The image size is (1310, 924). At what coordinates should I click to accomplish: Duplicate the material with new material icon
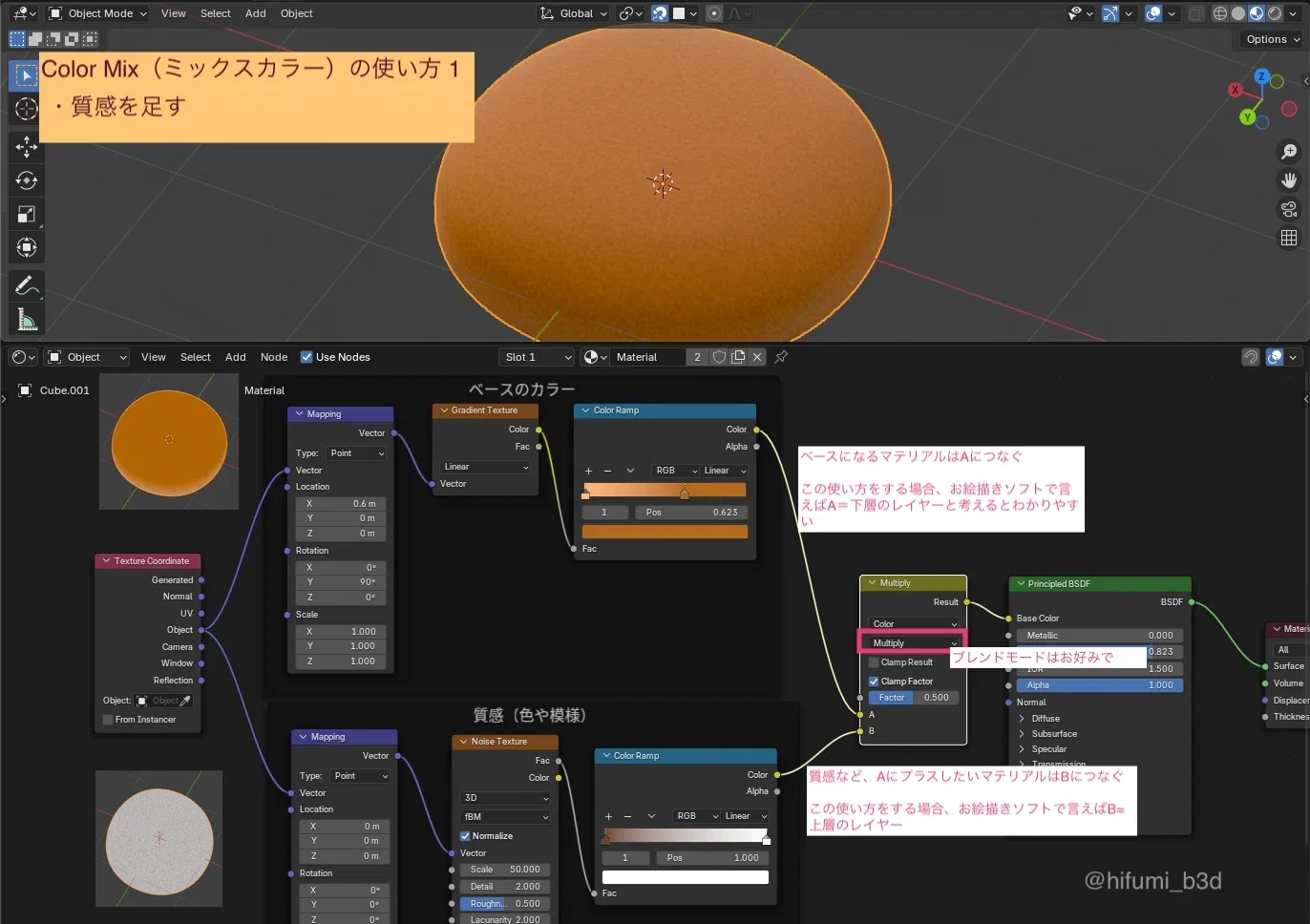pos(738,357)
